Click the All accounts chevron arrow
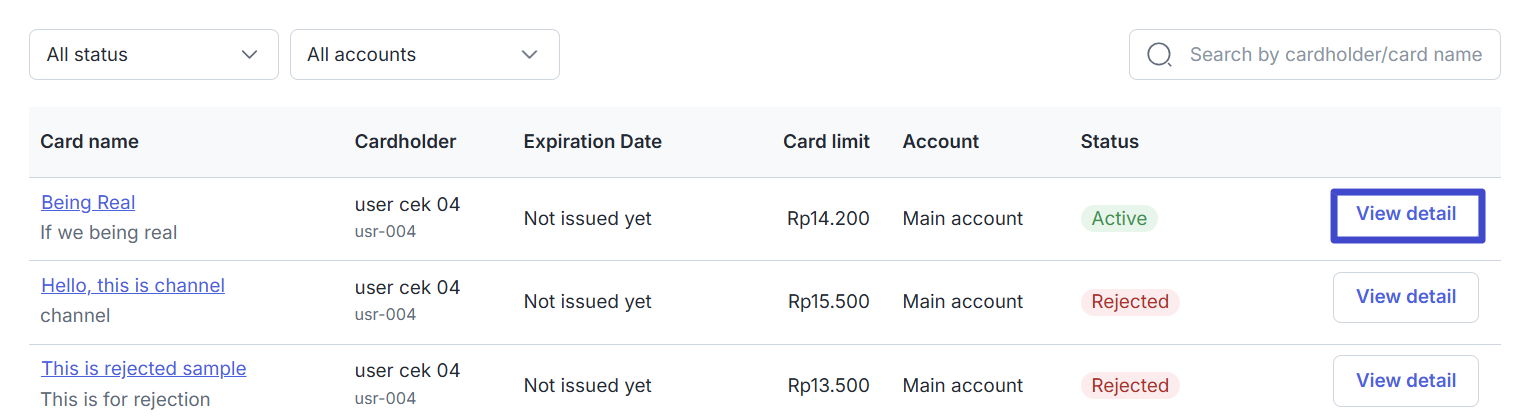Viewport: 1527px width, 420px height. click(530, 55)
